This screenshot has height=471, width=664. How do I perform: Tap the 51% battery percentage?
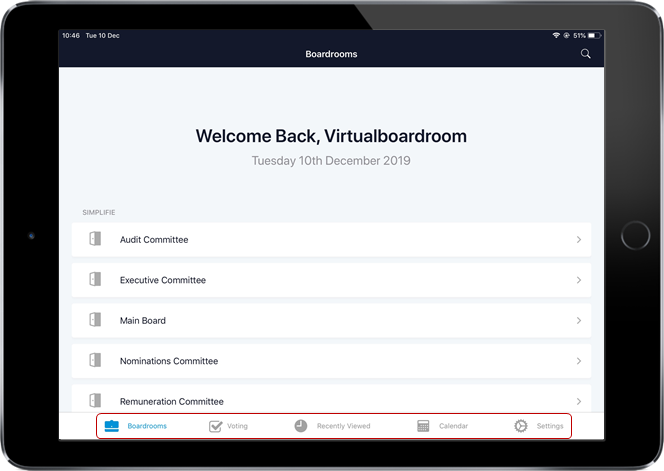pos(579,36)
